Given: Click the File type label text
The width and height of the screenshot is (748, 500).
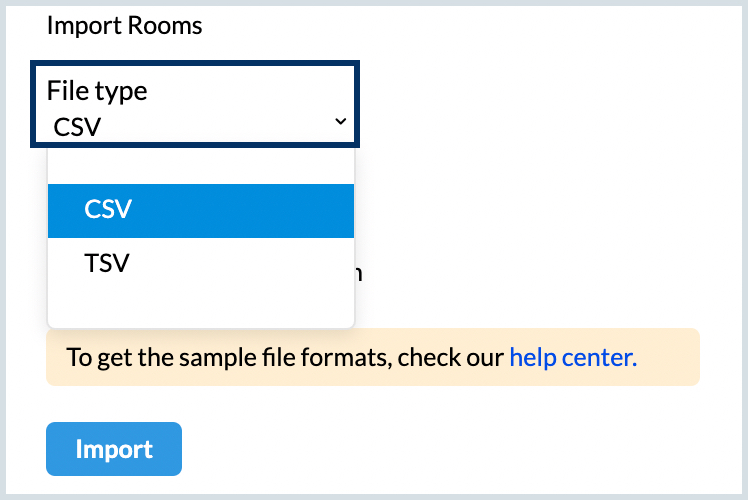Looking at the screenshot, I should pyautogui.click(x=96, y=90).
